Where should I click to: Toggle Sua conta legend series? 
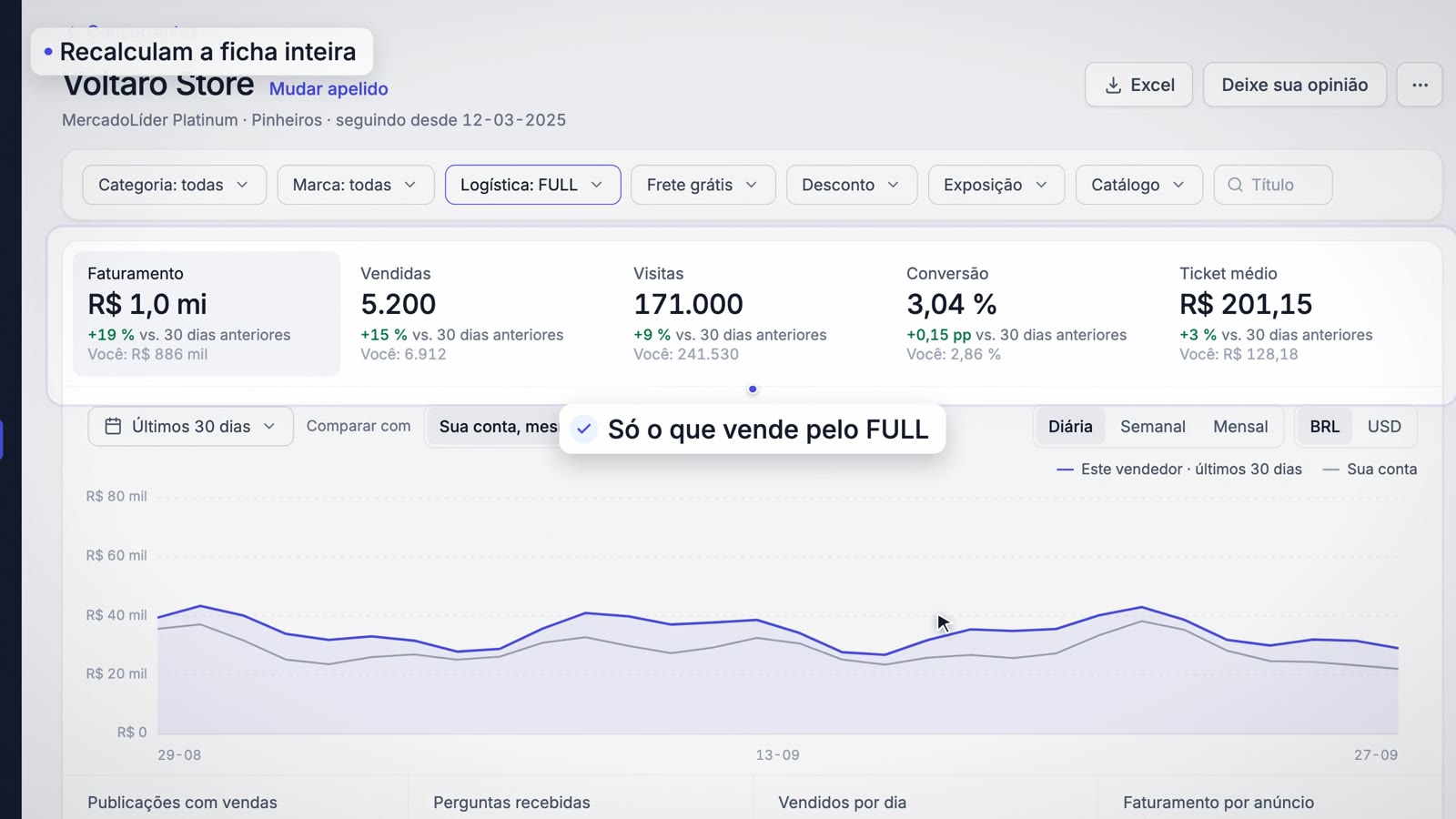(1370, 469)
